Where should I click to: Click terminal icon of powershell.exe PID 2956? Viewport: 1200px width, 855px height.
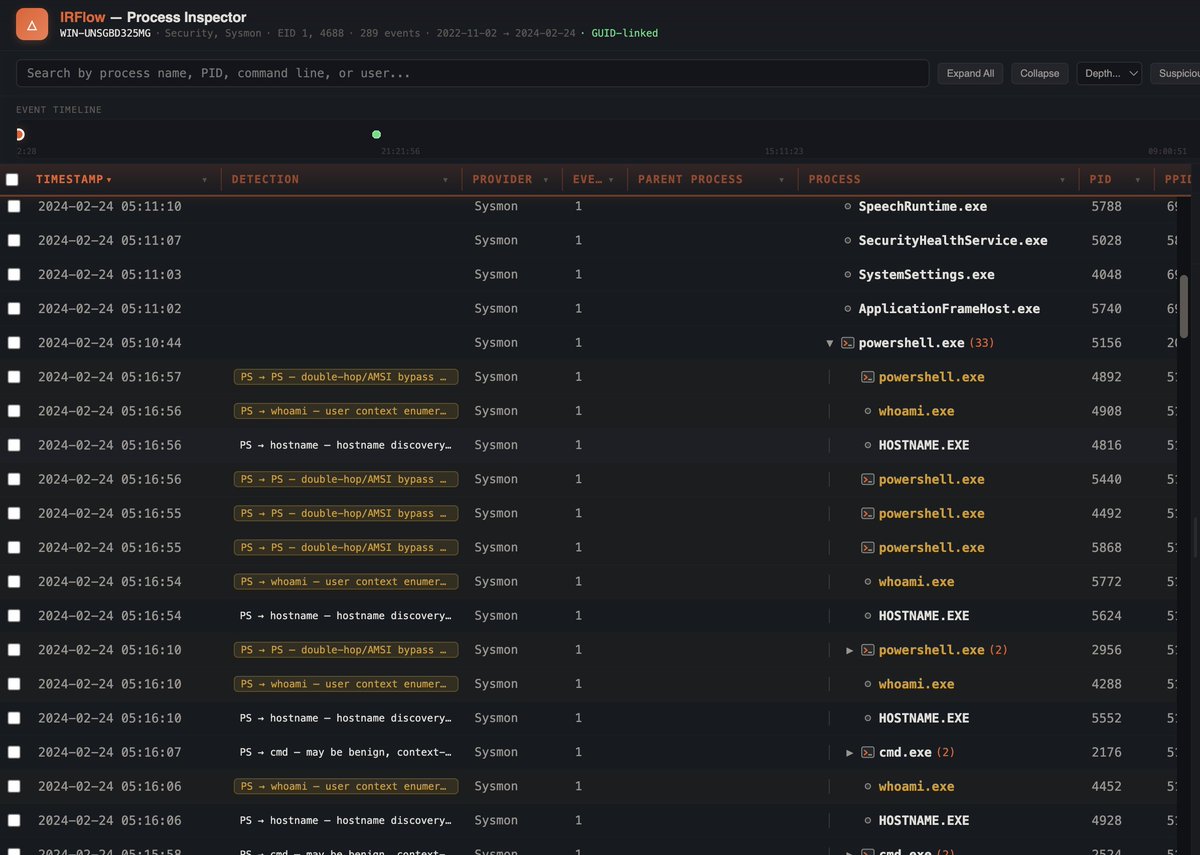pos(868,650)
